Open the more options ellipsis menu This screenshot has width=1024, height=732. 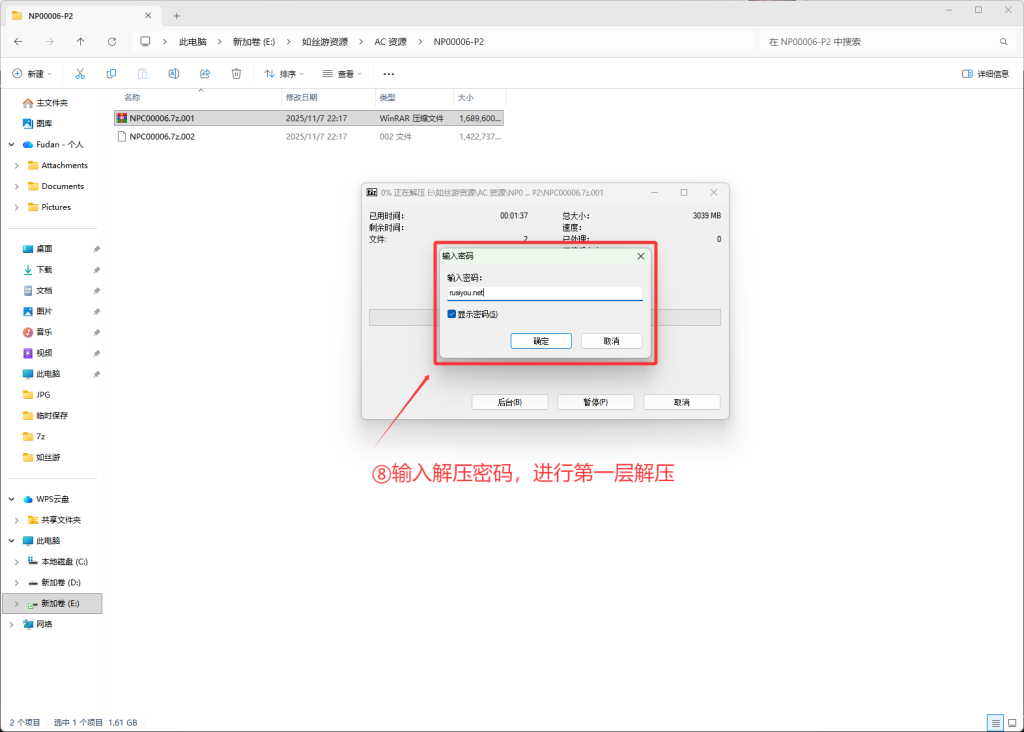(x=389, y=74)
